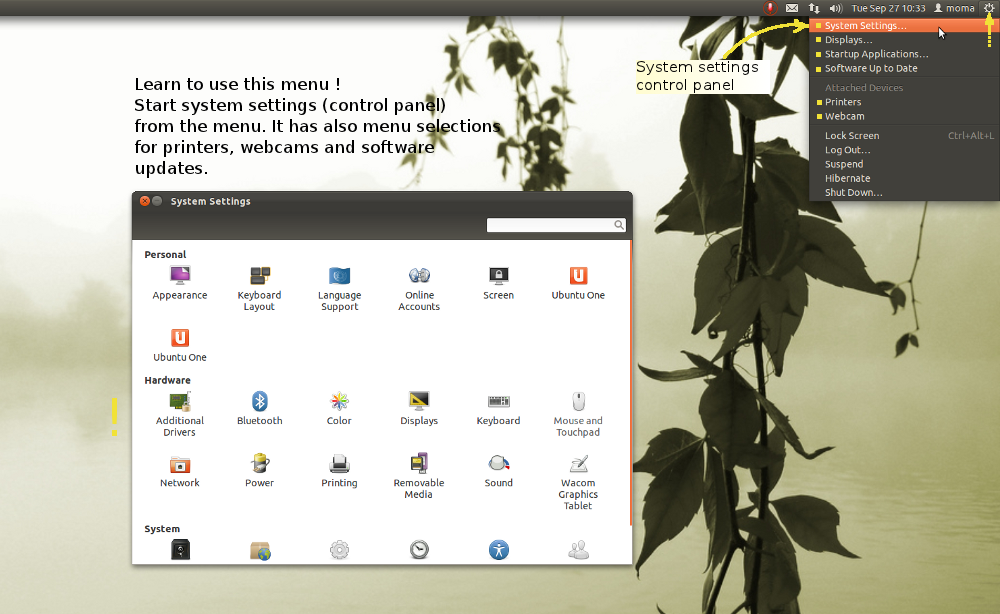The width and height of the screenshot is (1000, 614).
Task: Click the blue accessibility icon in System section
Action: tap(499, 550)
